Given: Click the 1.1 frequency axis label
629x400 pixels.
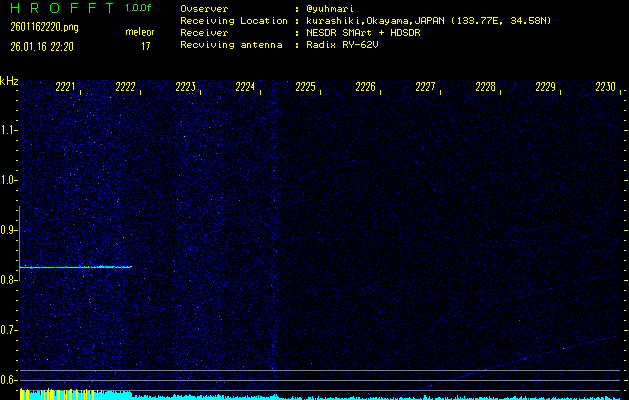Looking at the screenshot, I should pos(7,130).
